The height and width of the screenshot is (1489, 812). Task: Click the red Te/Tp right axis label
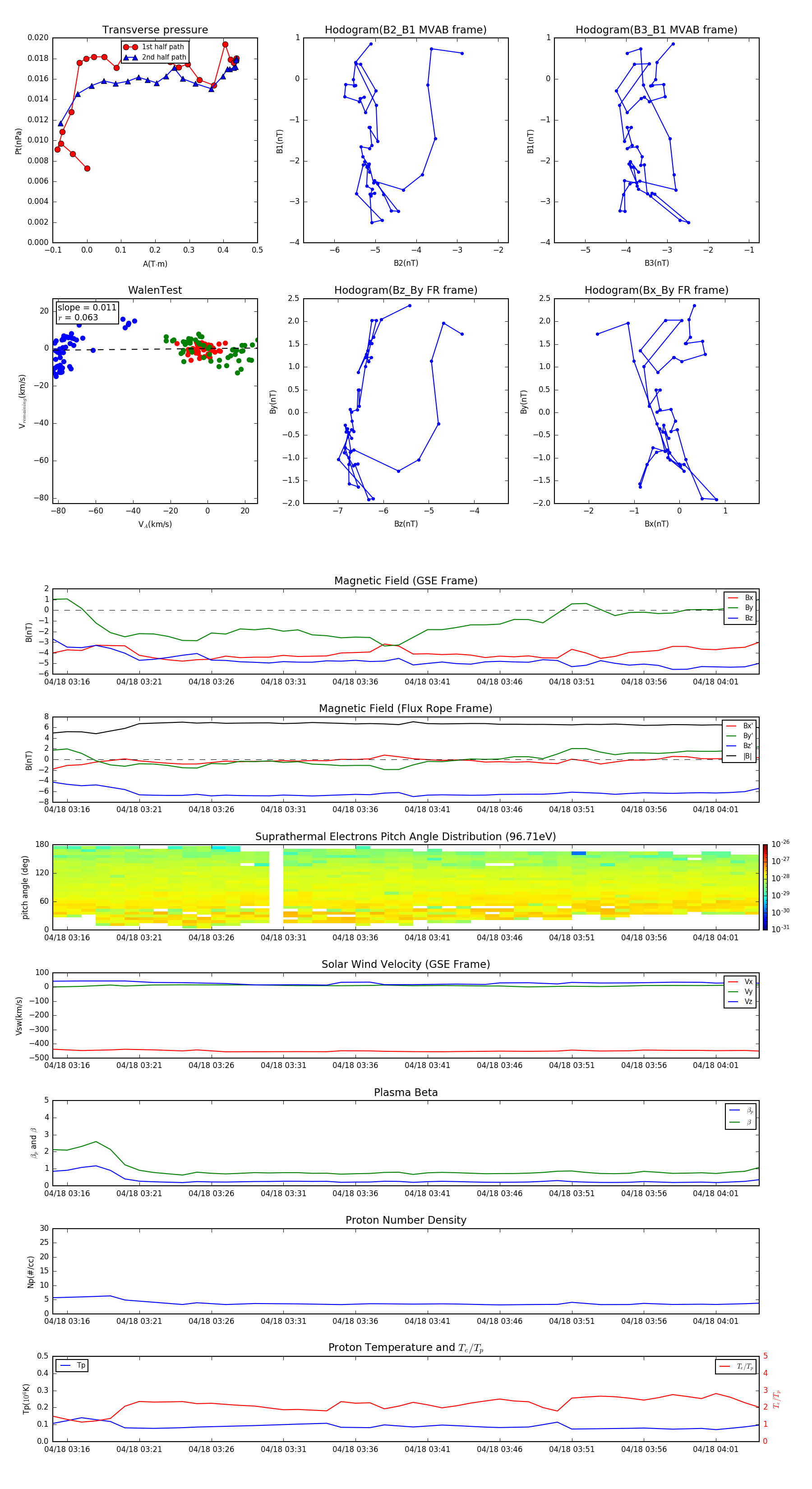[777, 1399]
